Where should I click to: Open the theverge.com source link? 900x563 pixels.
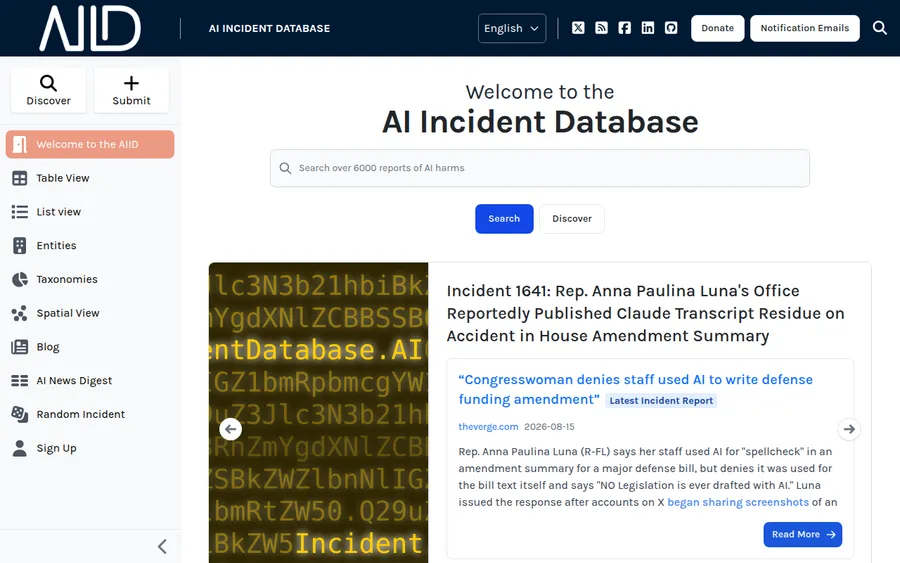click(x=488, y=426)
